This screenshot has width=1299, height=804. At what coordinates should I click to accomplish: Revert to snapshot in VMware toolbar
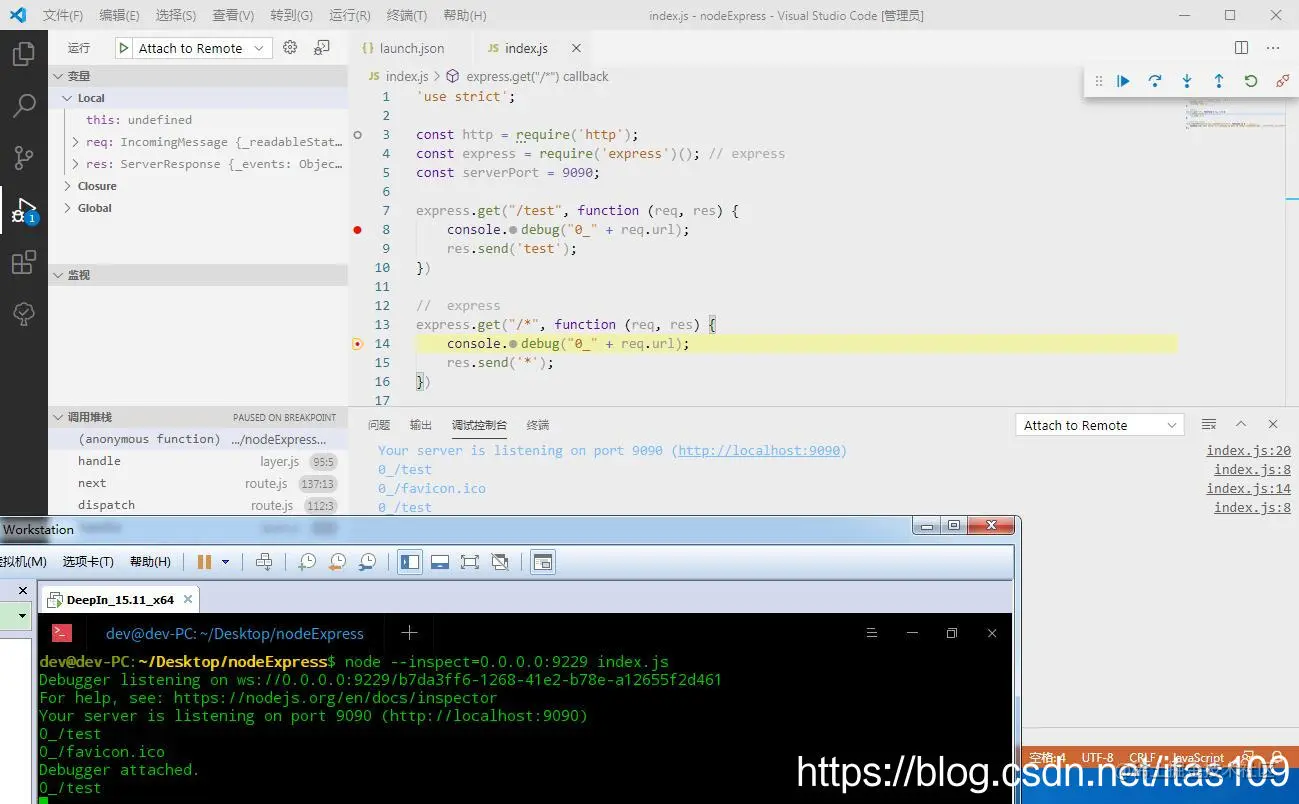[x=338, y=562]
